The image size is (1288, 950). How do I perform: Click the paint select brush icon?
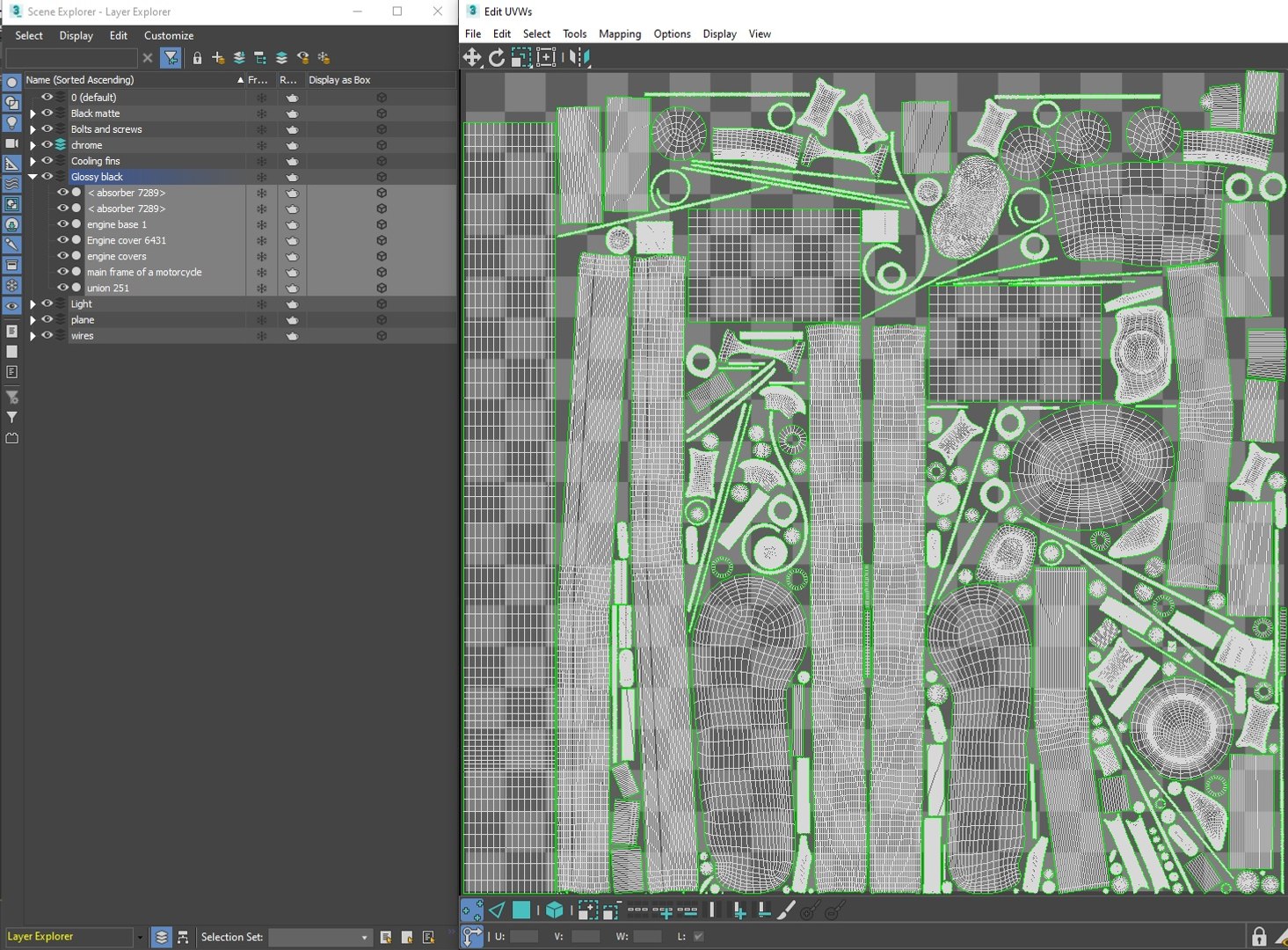pos(786,910)
